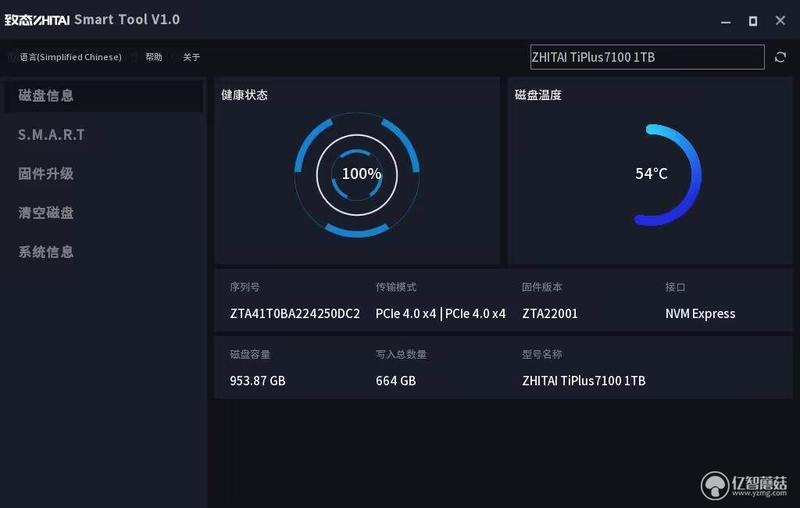Open the 关于 about menu
The image size is (800, 508).
point(191,57)
